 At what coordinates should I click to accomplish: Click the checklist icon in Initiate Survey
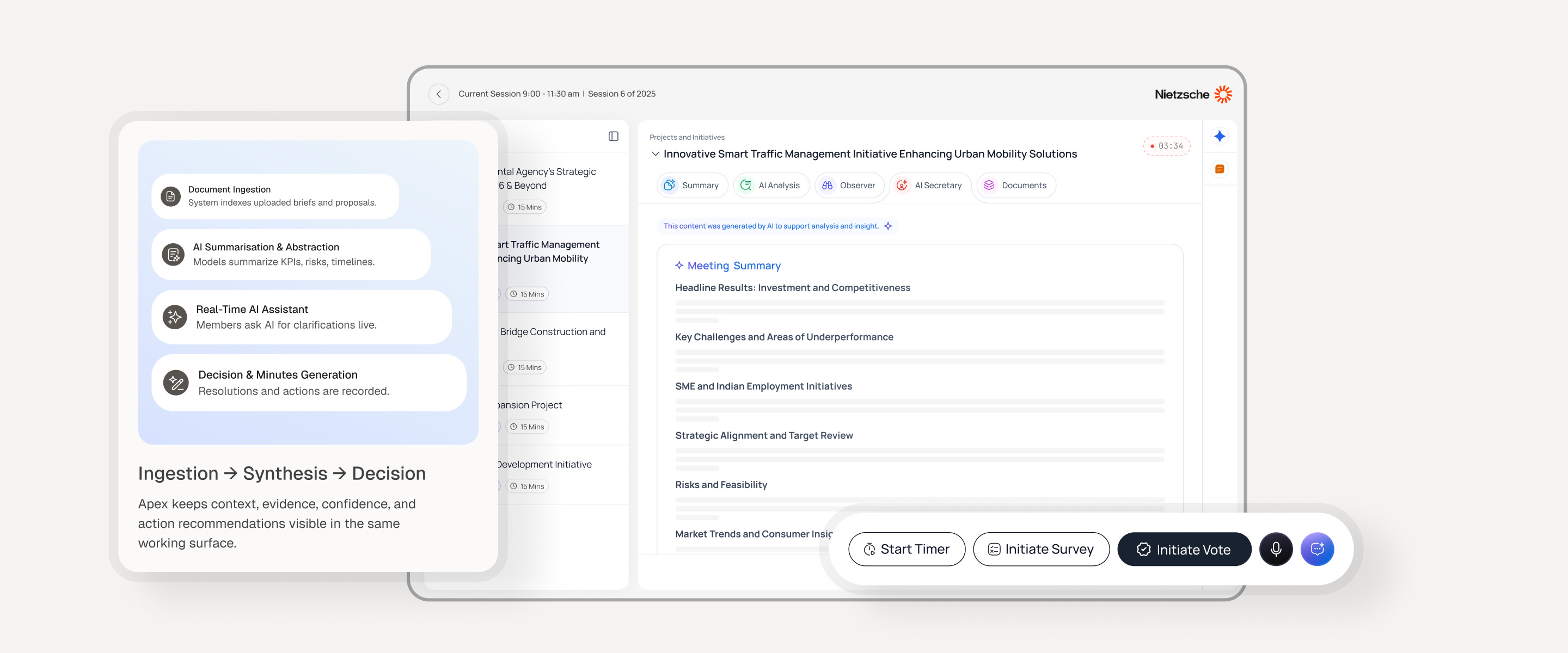[x=994, y=550]
